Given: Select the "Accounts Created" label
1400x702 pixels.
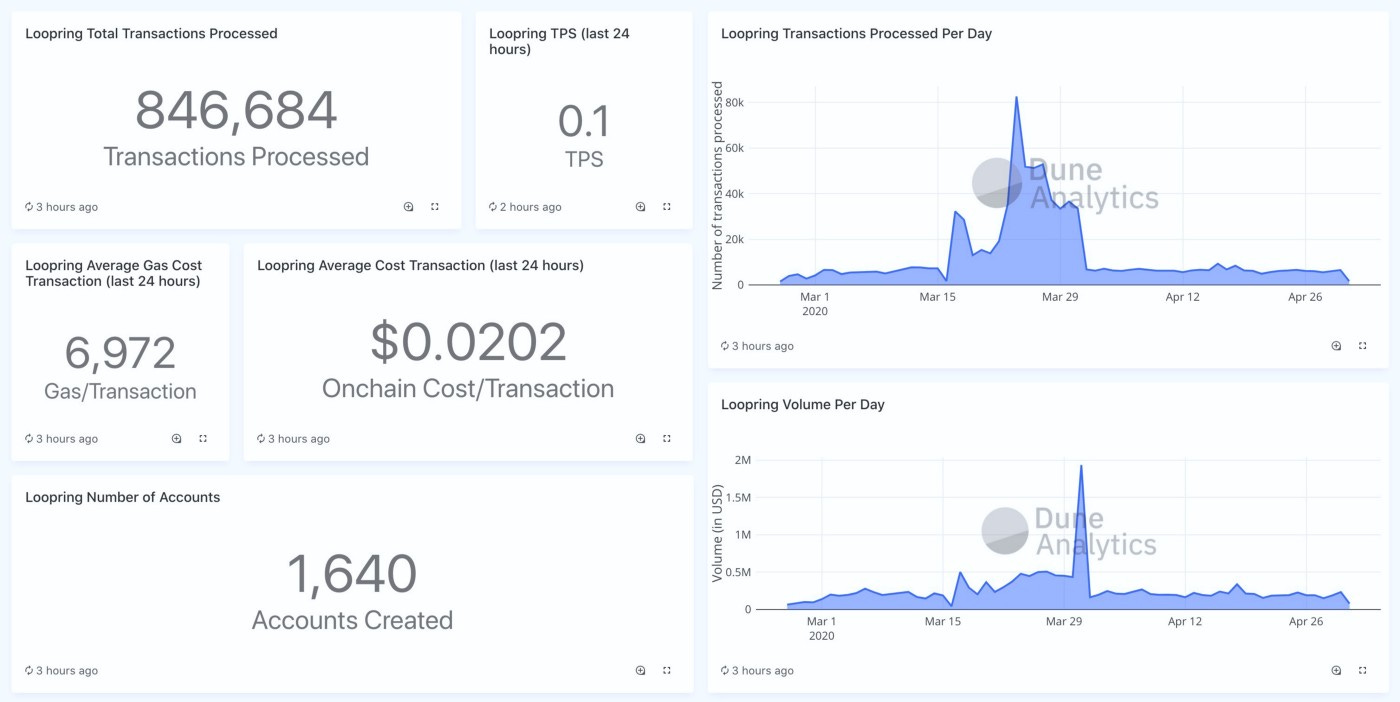Looking at the screenshot, I should (x=352, y=621).
